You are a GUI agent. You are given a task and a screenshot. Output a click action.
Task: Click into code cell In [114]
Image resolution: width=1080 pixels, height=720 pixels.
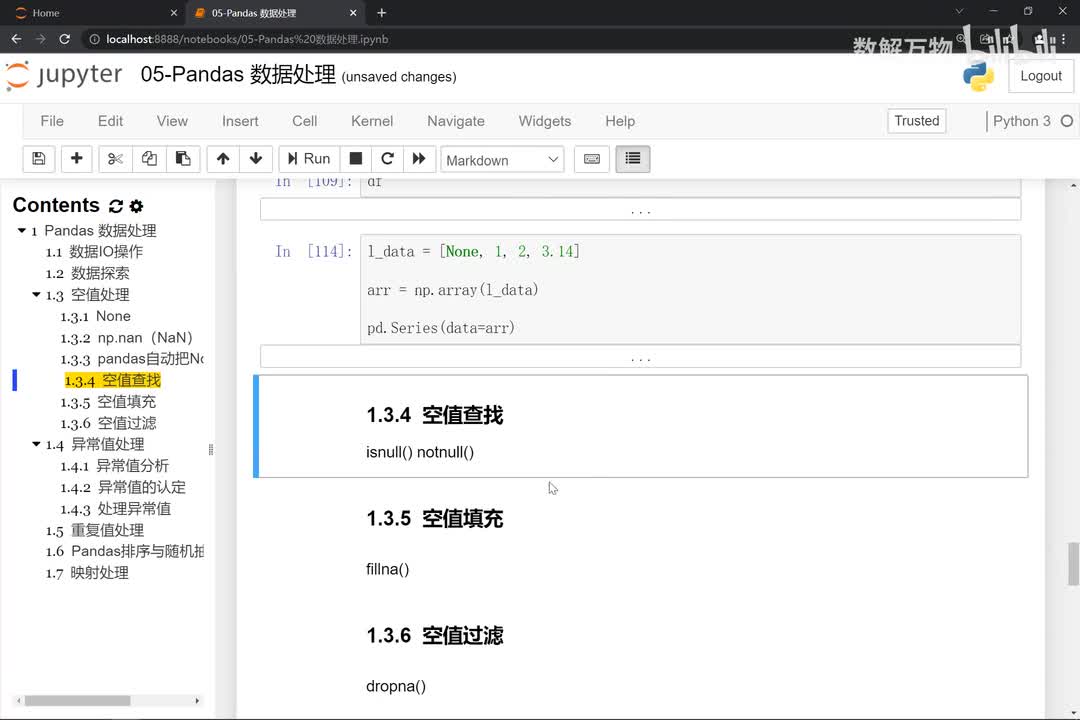click(690, 289)
